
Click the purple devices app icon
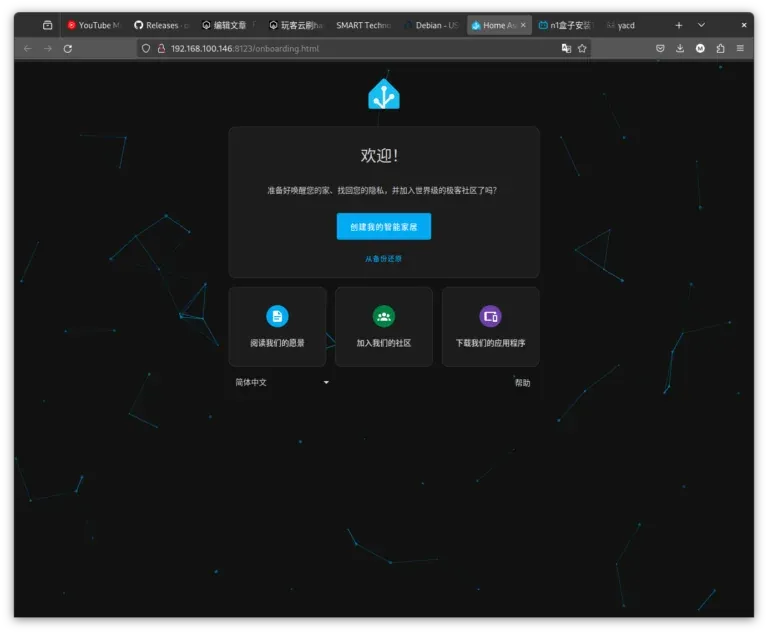tap(490, 316)
